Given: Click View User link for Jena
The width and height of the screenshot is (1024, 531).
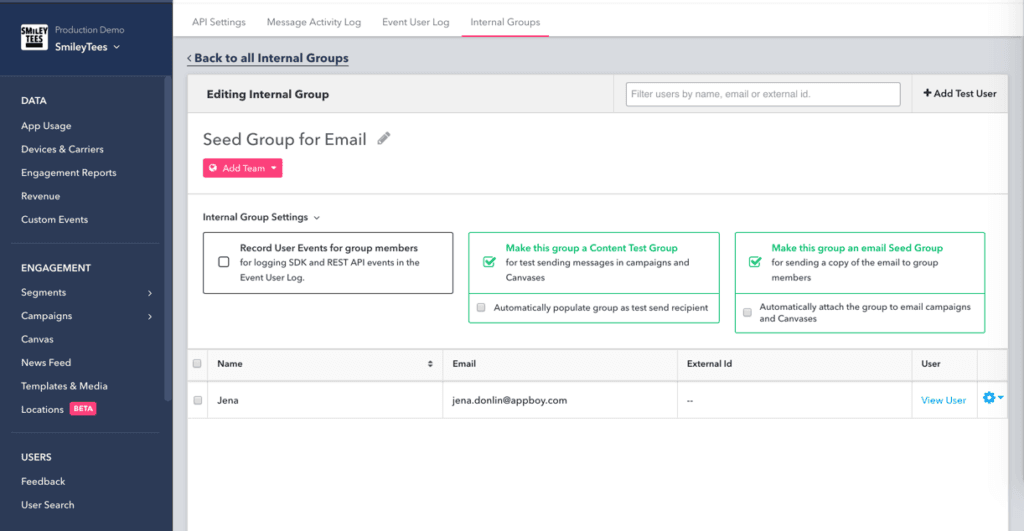Looking at the screenshot, I should point(943,400).
